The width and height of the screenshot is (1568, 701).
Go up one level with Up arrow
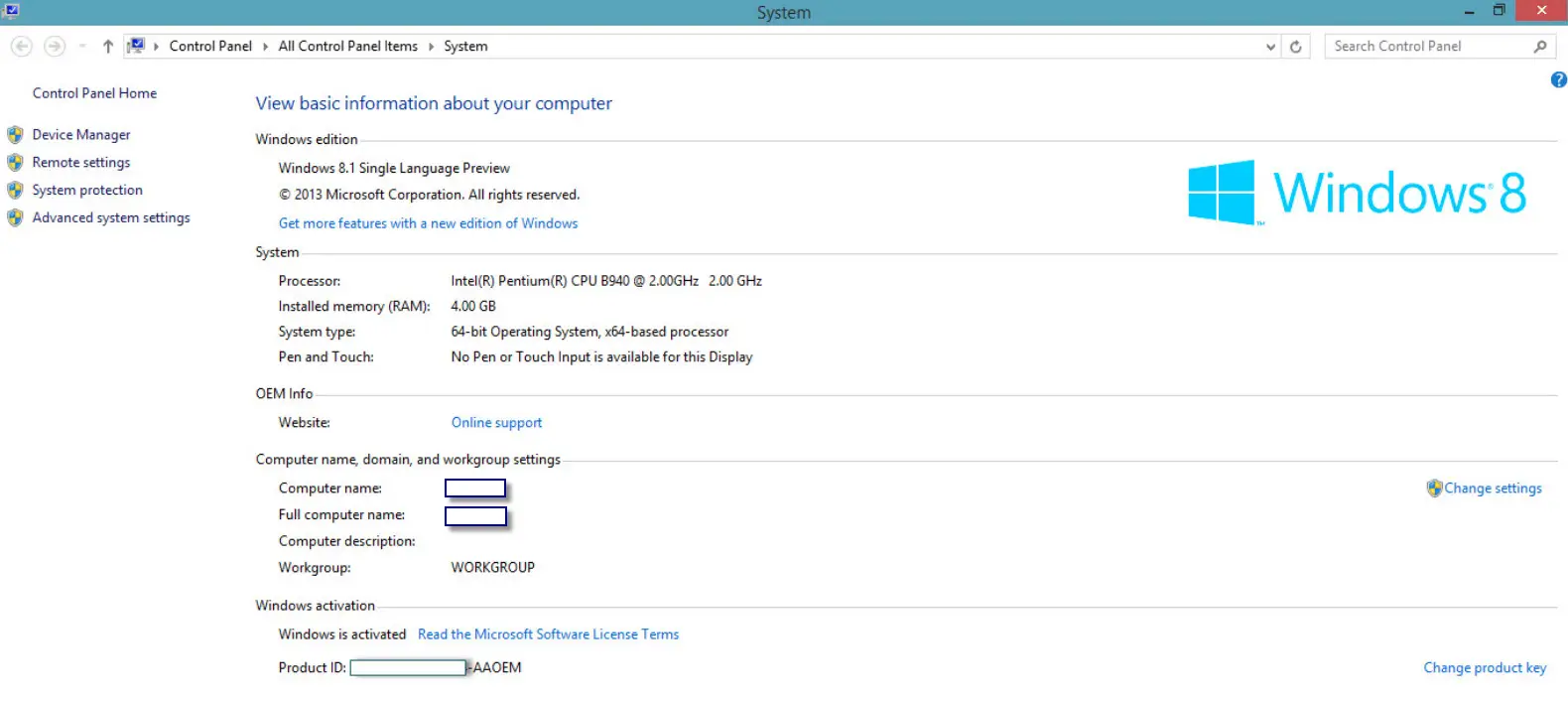108,47
